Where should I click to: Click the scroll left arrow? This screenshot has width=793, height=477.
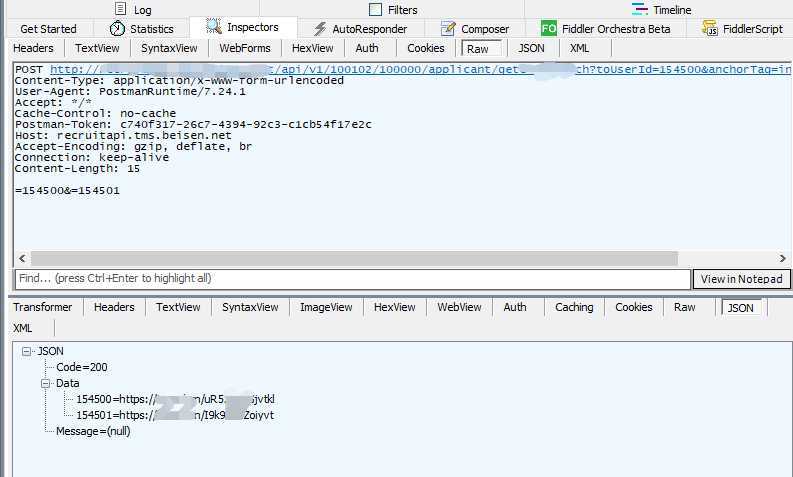click(22, 258)
